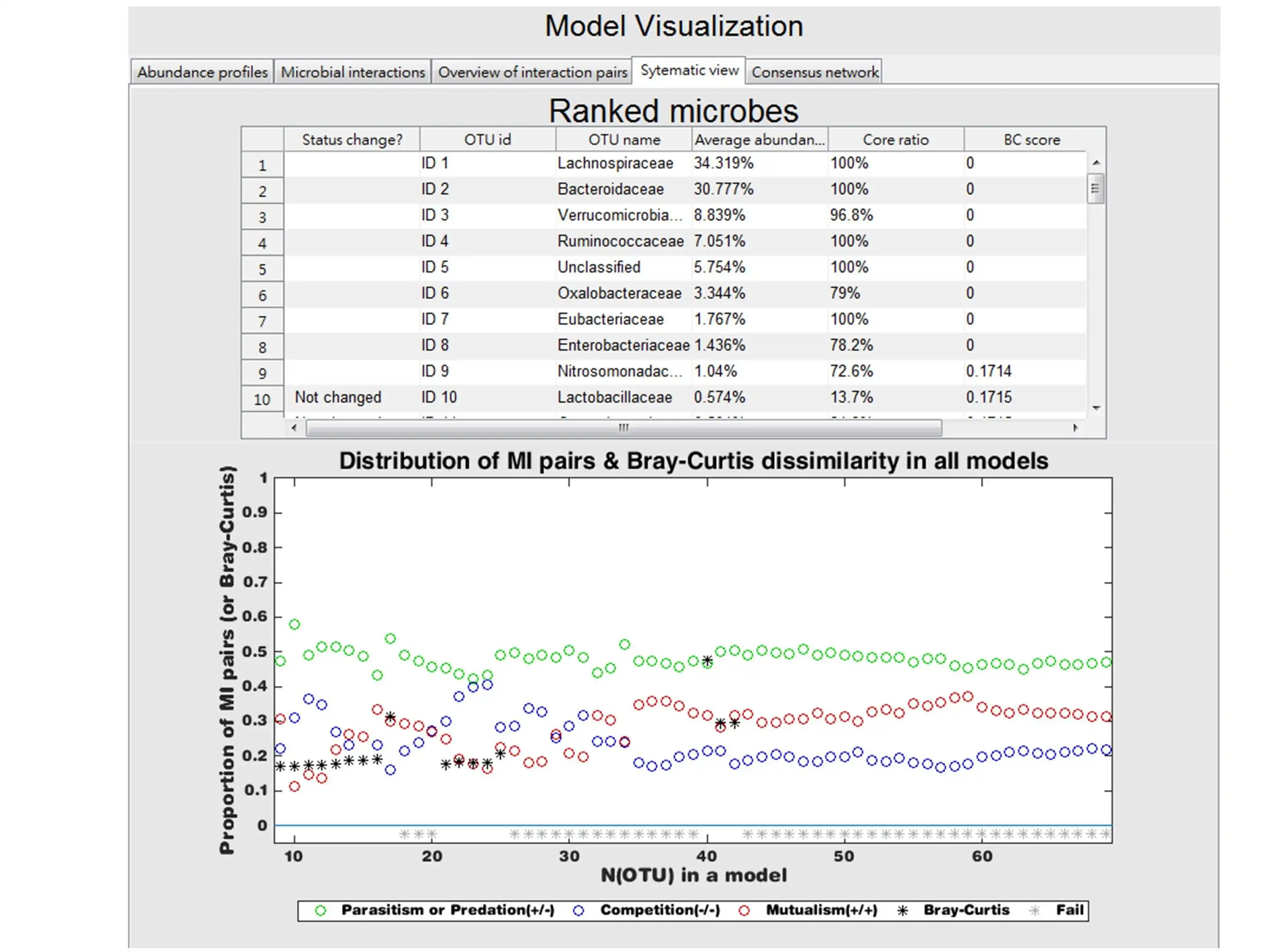The height and width of the screenshot is (952, 1270).
Task: Click the Ruminococcaceae cell
Action: coord(624,241)
